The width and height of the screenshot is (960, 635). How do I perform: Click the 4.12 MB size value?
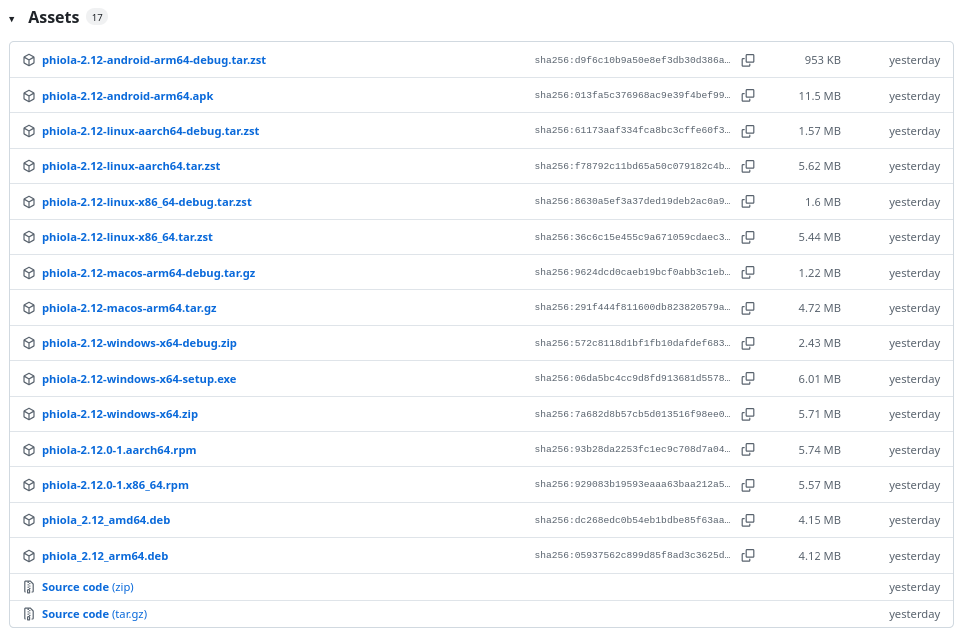coord(819,556)
